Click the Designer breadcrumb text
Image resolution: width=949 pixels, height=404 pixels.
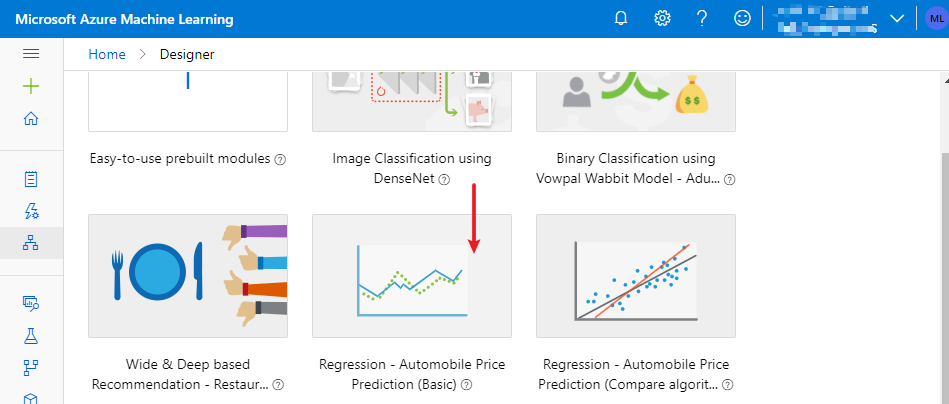(x=187, y=54)
